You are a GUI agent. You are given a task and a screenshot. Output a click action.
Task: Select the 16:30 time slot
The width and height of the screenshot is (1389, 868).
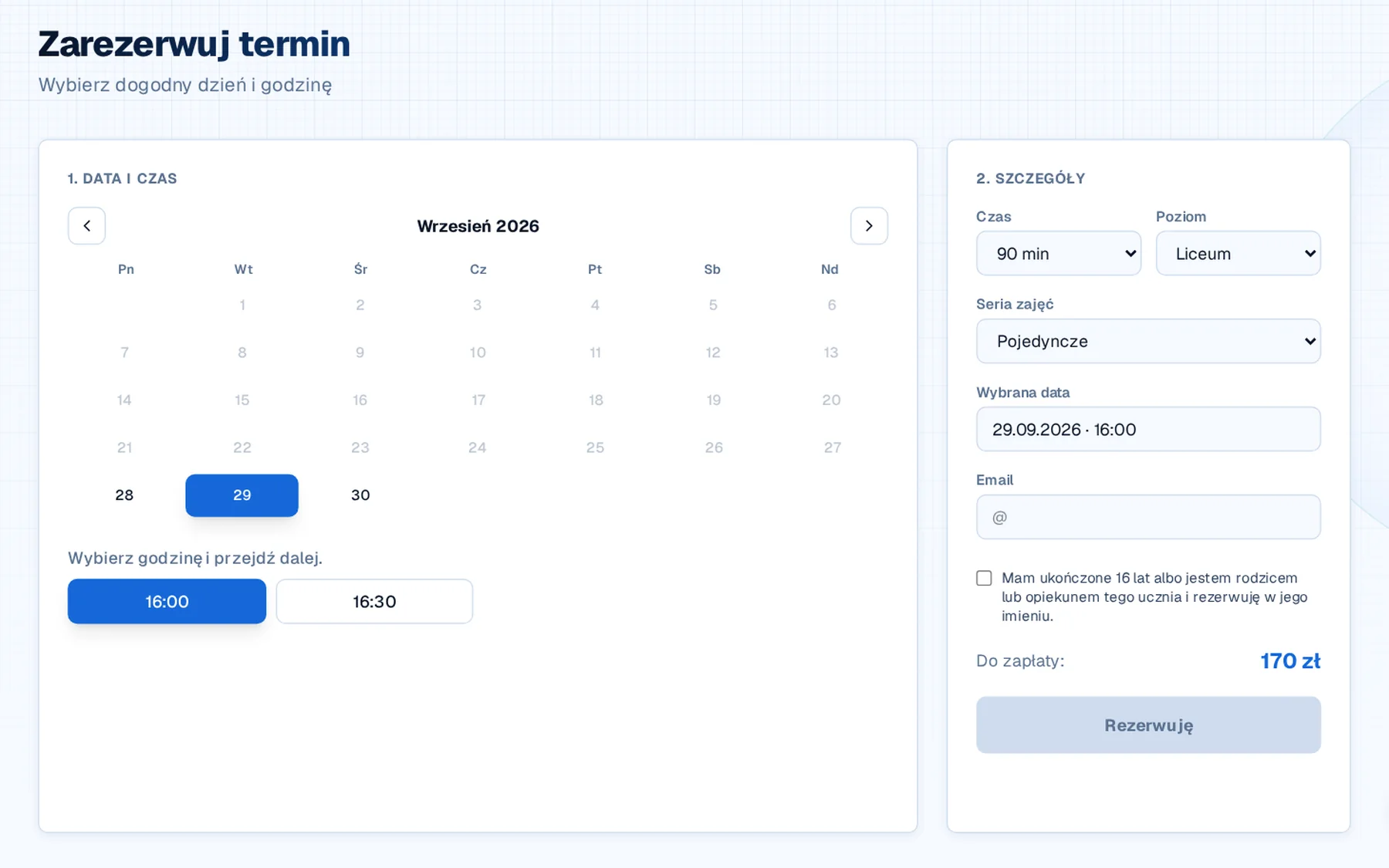point(374,601)
